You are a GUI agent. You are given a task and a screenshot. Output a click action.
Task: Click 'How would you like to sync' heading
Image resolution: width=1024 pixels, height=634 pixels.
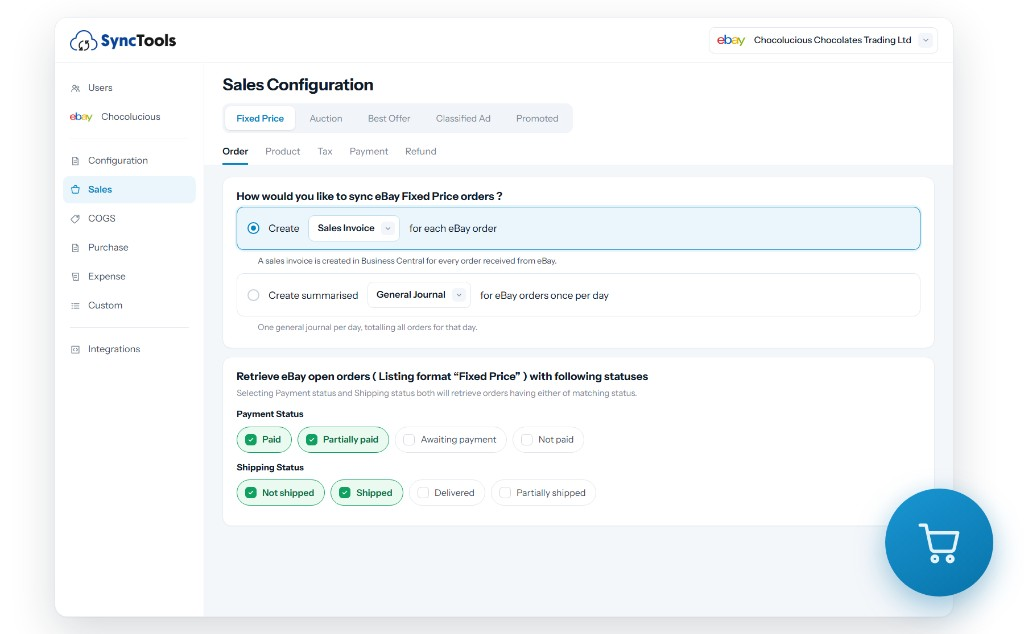[369, 197]
